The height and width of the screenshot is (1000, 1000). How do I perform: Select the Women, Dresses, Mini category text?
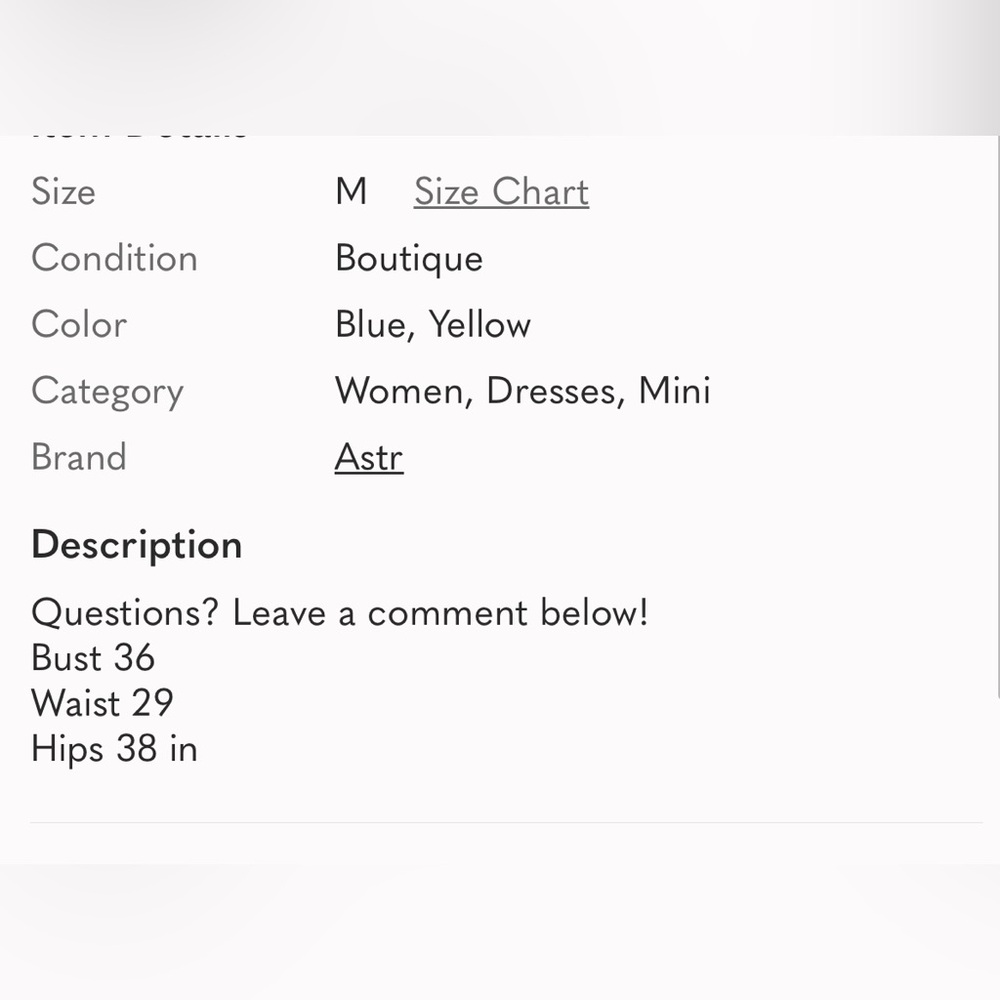click(522, 390)
